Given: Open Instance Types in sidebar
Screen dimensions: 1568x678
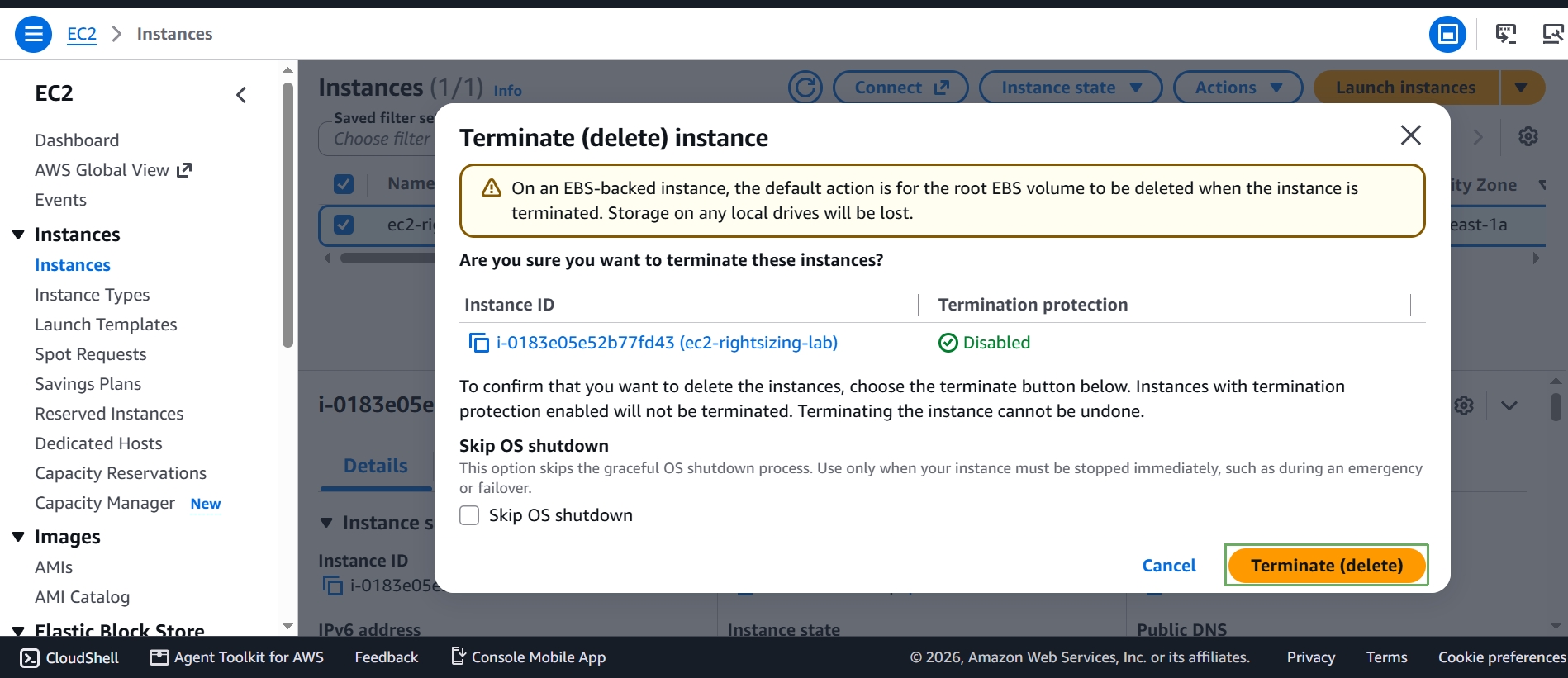Looking at the screenshot, I should (93, 295).
